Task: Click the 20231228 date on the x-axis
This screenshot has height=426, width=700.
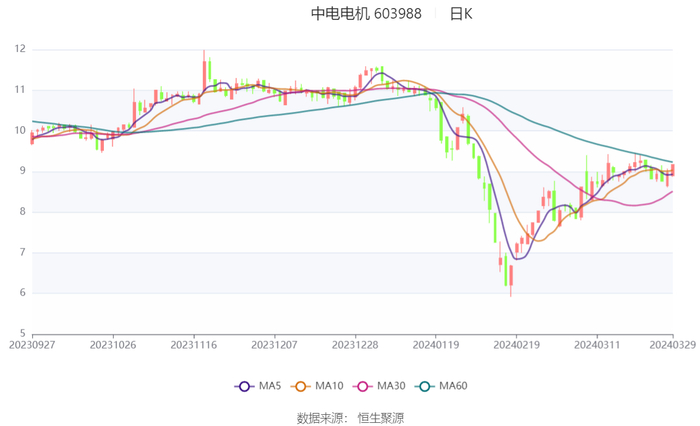Action: point(354,344)
